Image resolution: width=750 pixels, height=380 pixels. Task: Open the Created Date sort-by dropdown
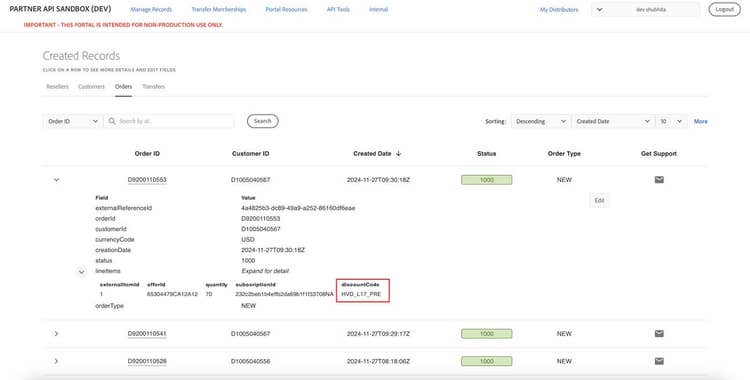point(613,121)
